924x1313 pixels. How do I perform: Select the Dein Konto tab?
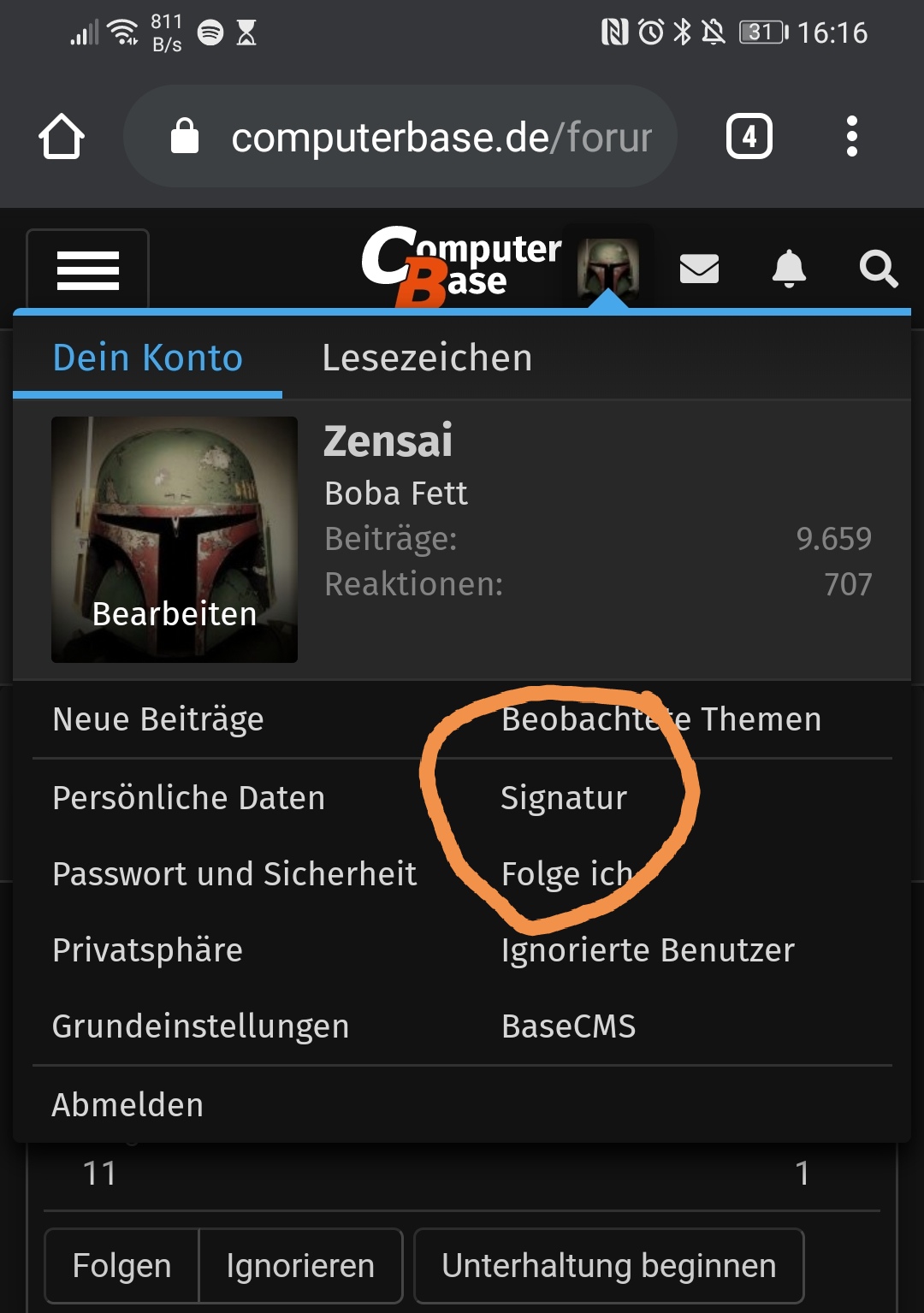click(147, 358)
